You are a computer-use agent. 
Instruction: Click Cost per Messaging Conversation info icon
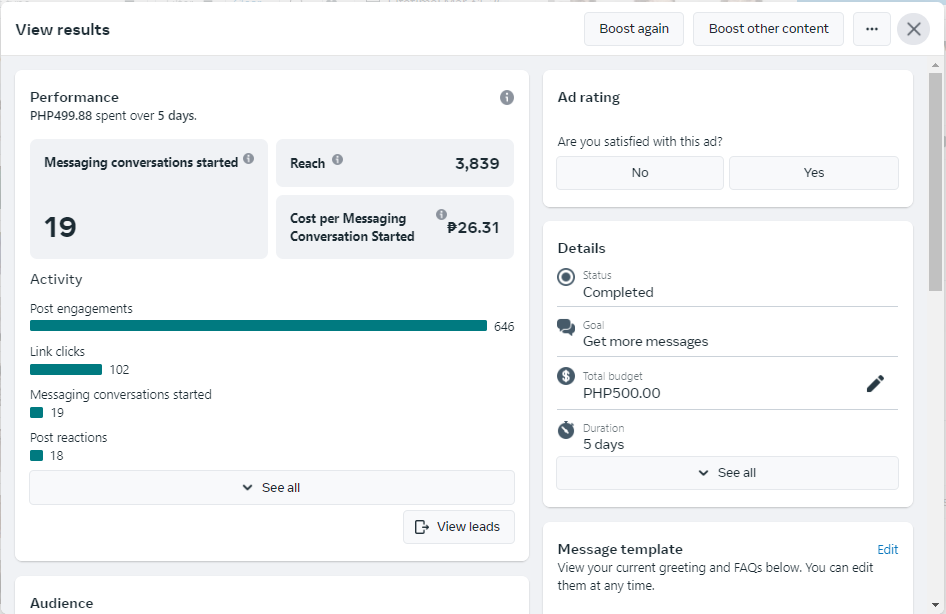pyautogui.click(x=441, y=215)
